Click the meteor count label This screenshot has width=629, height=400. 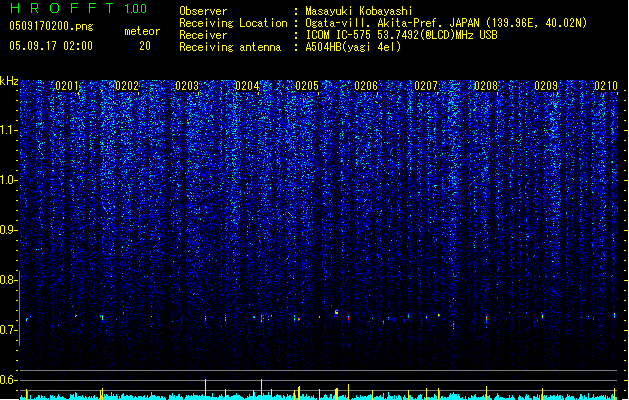(x=142, y=31)
